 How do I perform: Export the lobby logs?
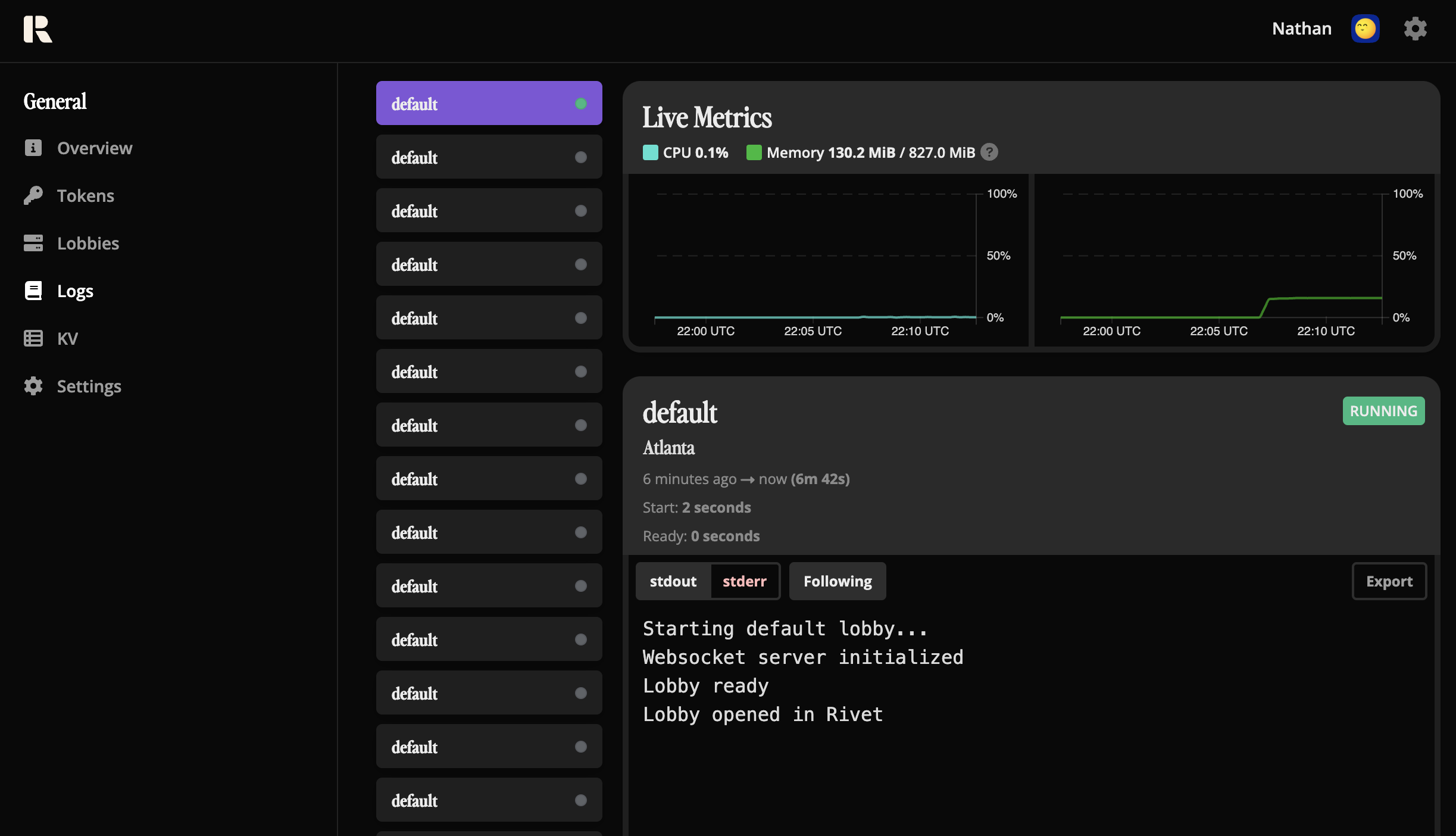pyautogui.click(x=1389, y=581)
